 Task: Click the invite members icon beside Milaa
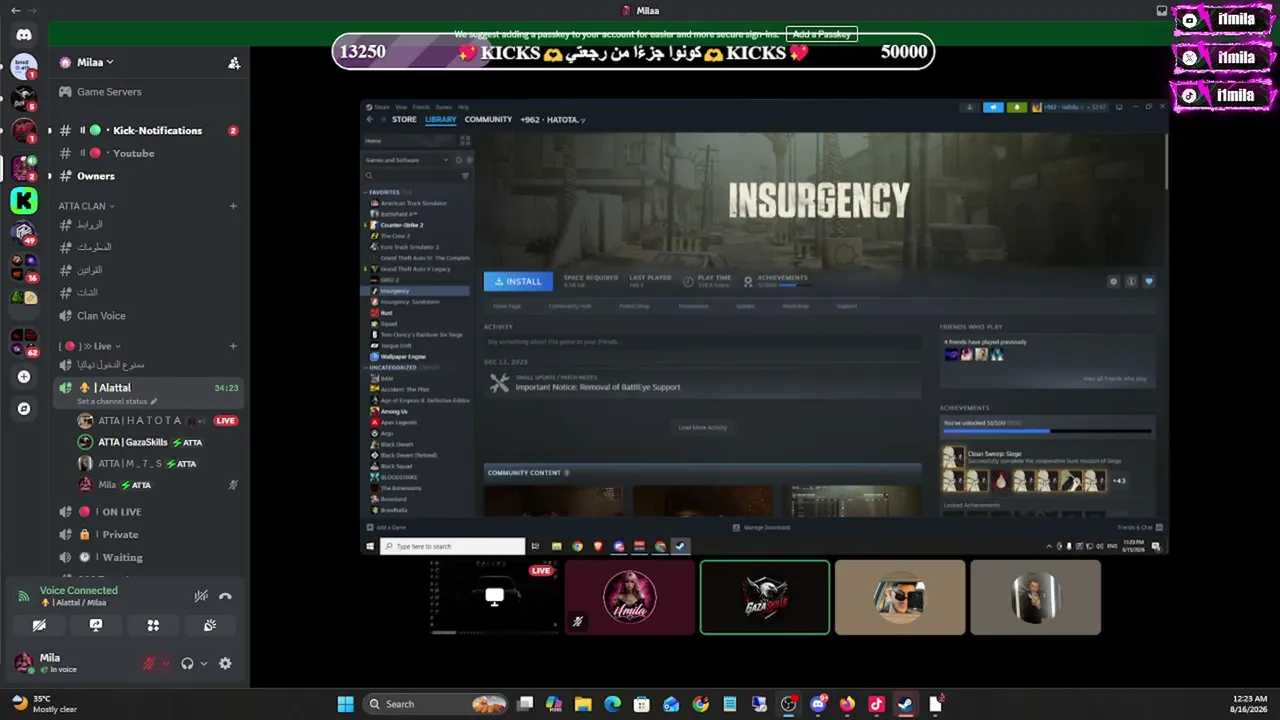(234, 63)
